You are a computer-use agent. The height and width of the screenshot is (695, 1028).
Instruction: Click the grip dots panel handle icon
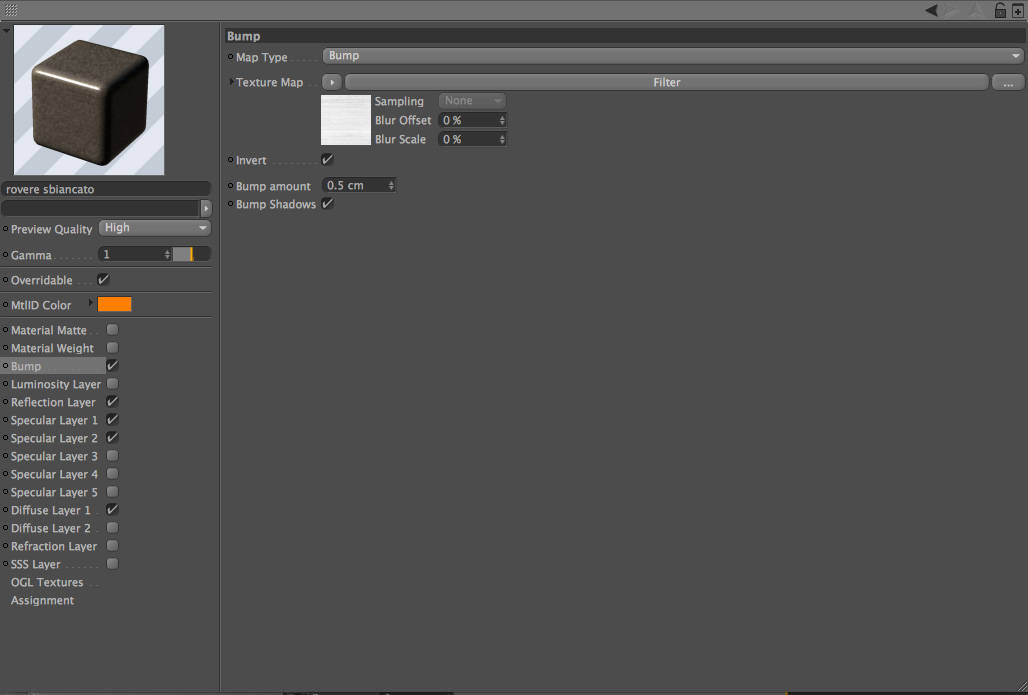coord(10,10)
